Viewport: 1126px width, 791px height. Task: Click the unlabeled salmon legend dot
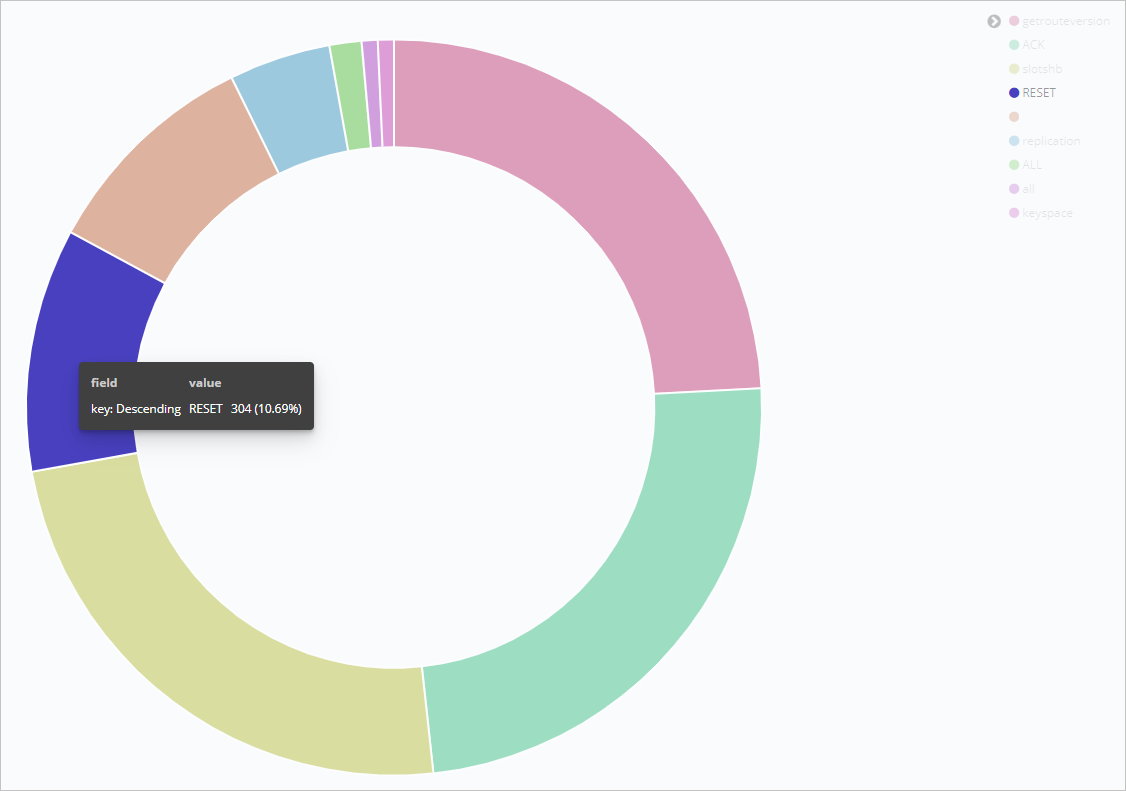tap(1014, 116)
